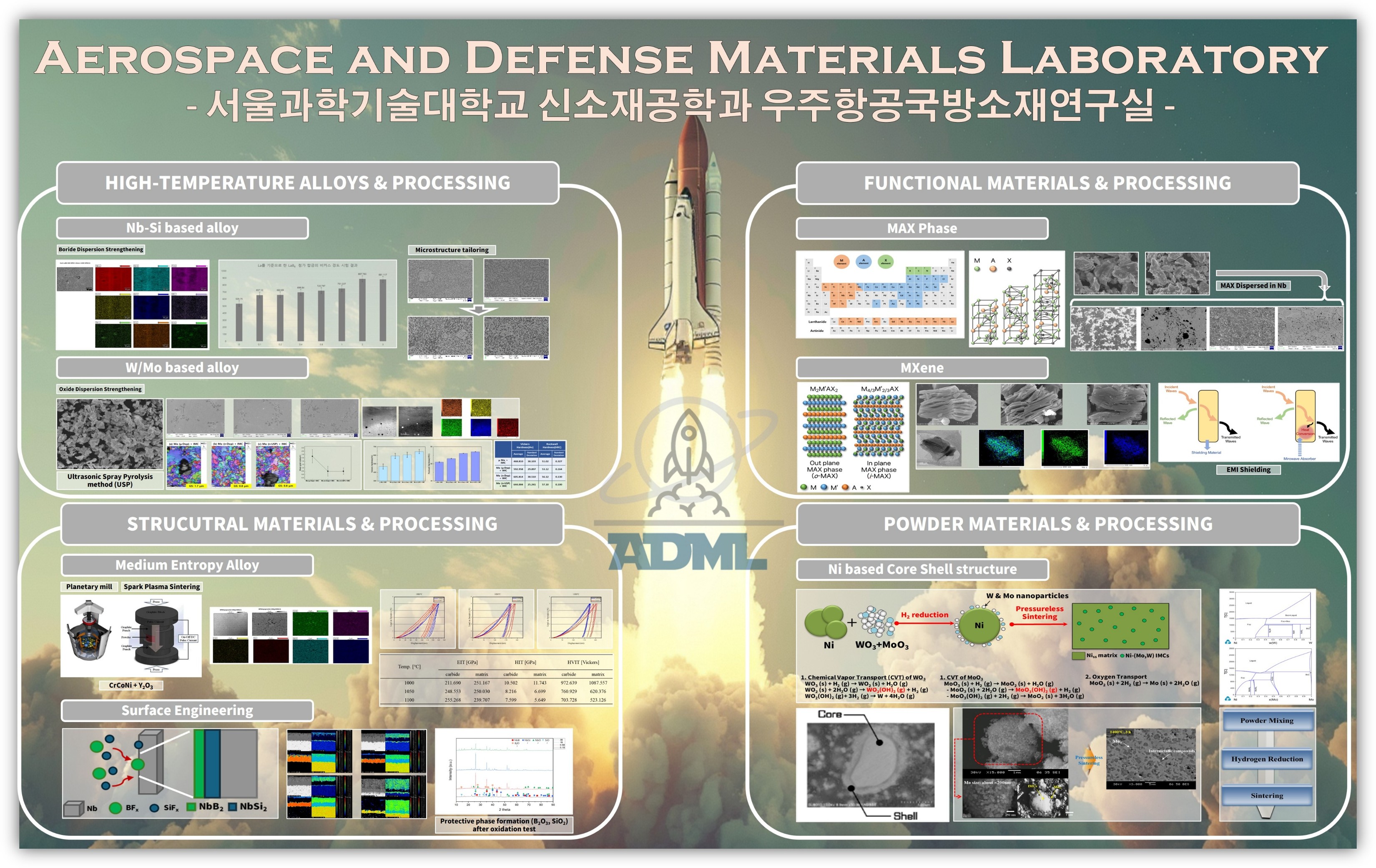The image size is (1376, 868).
Task: Click the blue A element circle above periodic table
Action: click(864, 262)
